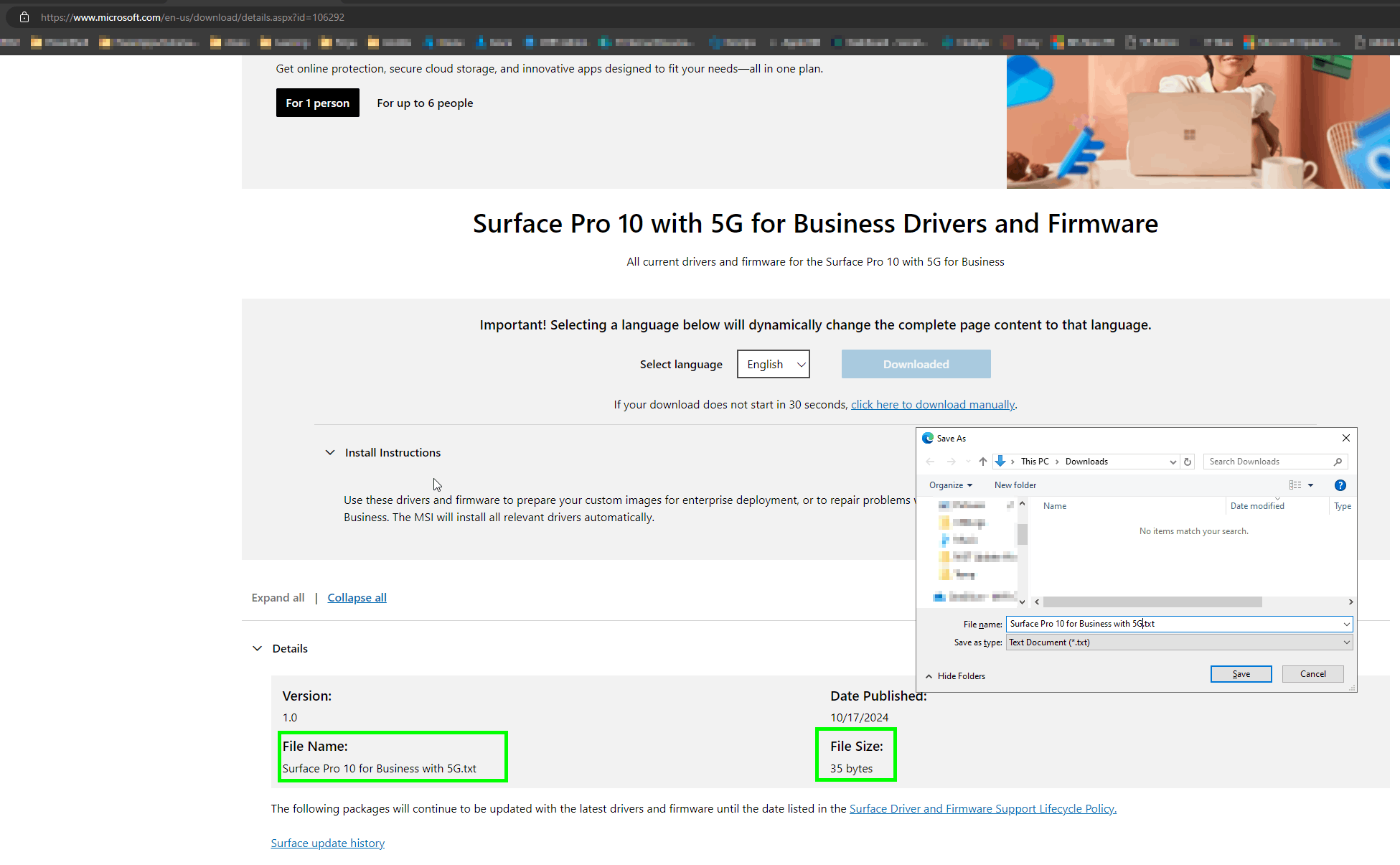Viewport: 1400px width, 865px height.
Task: Open the Save as type dropdown
Action: click(x=1179, y=642)
